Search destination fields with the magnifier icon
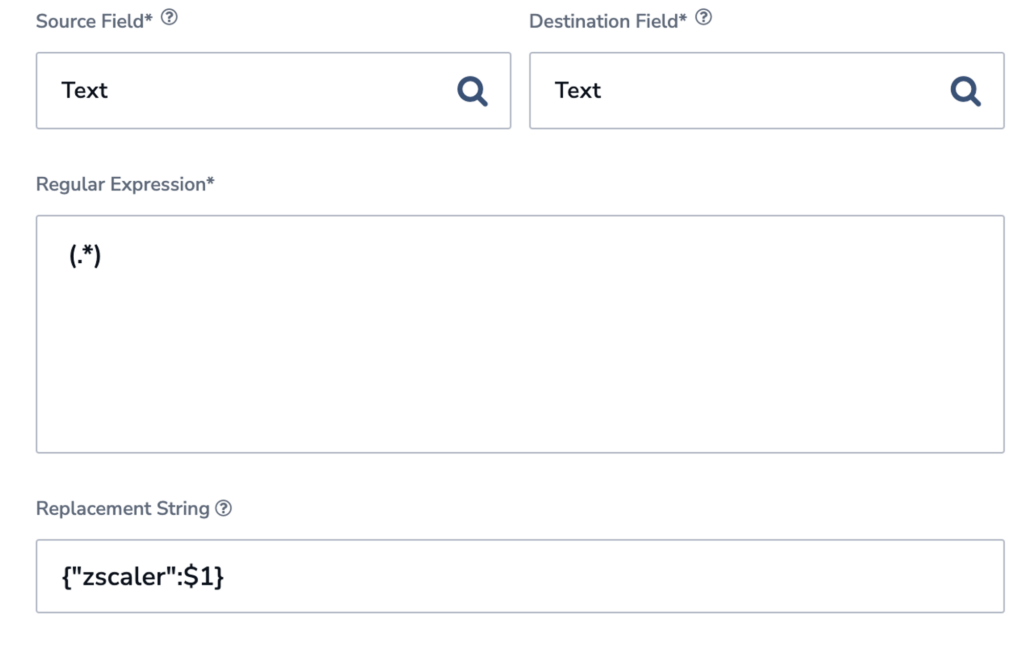 coord(965,91)
